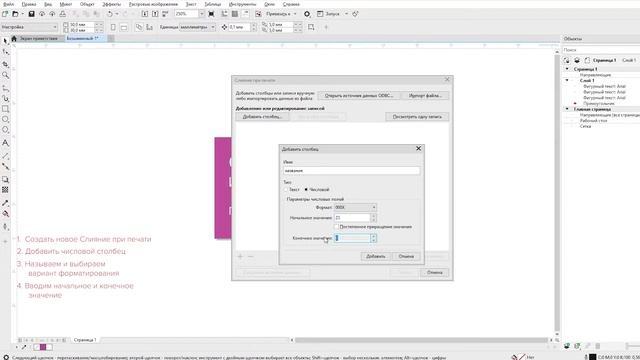Select the Drop Shadow tool
The image size is (640, 360).
(5, 179)
